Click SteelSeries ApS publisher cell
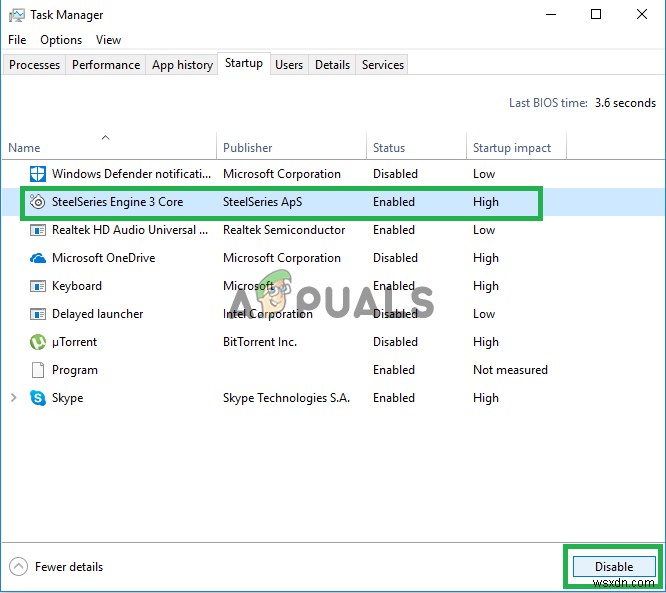The height and width of the screenshot is (593, 666). coord(262,202)
